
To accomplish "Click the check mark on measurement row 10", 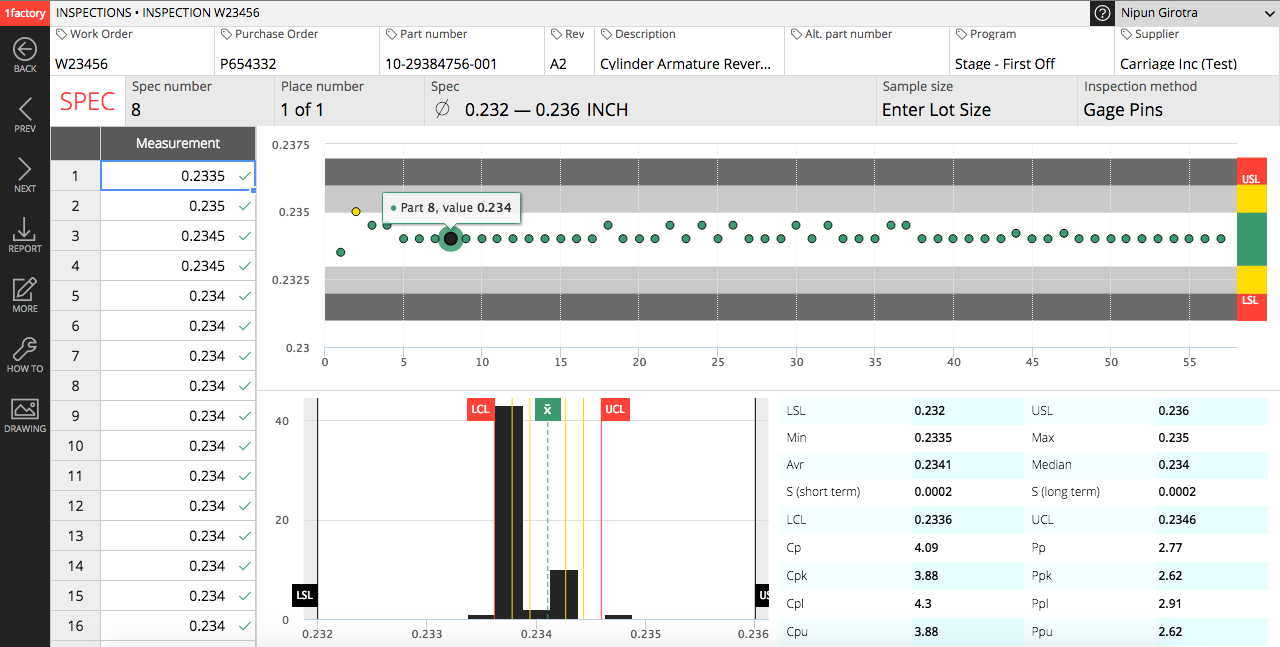I will (x=245, y=446).
